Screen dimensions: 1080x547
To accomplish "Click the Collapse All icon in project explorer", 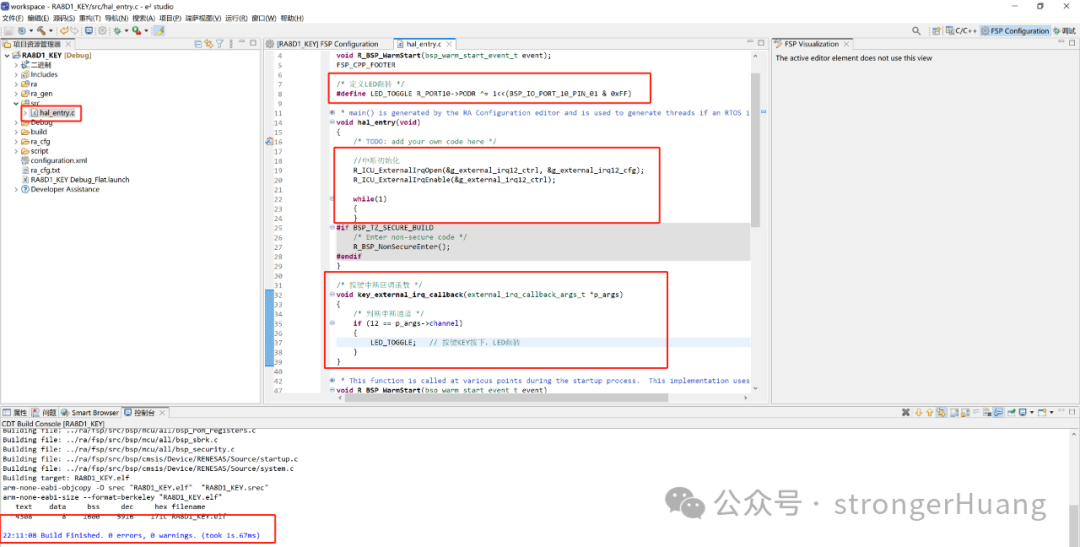I will click(198, 43).
